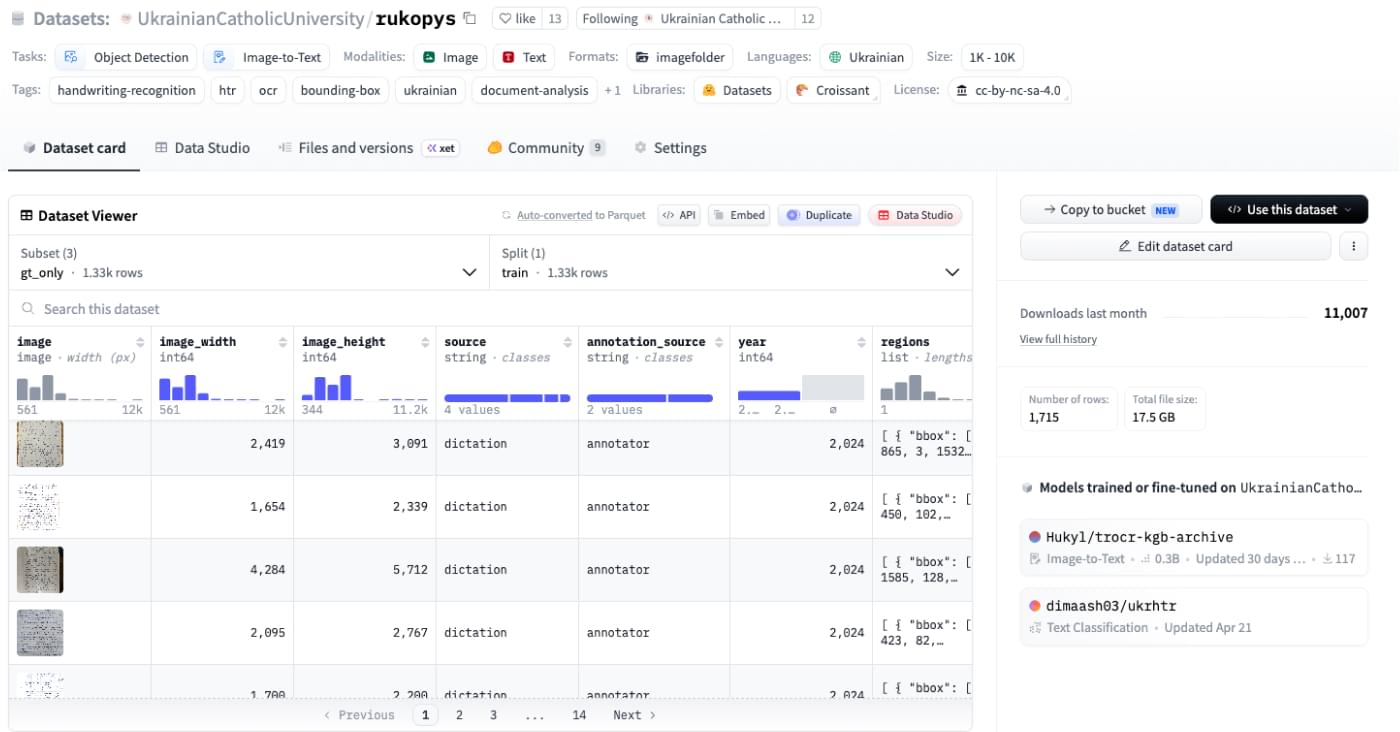
Task: Click the Text modality tag
Action: coord(524,57)
